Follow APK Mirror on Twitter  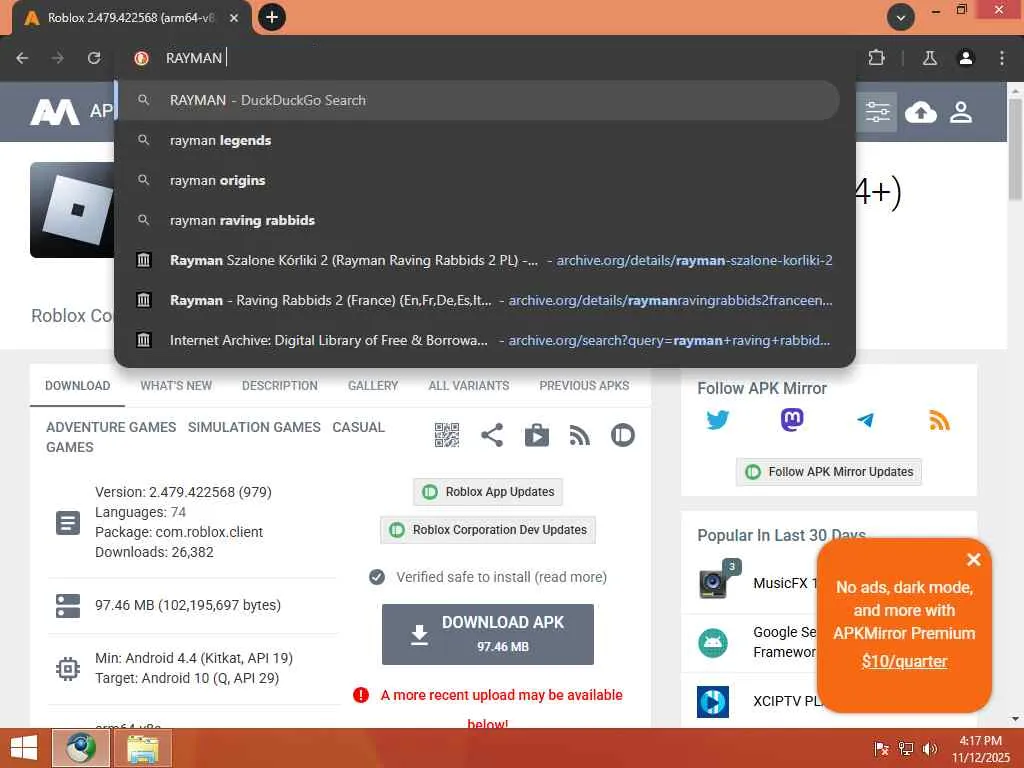(x=718, y=420)
